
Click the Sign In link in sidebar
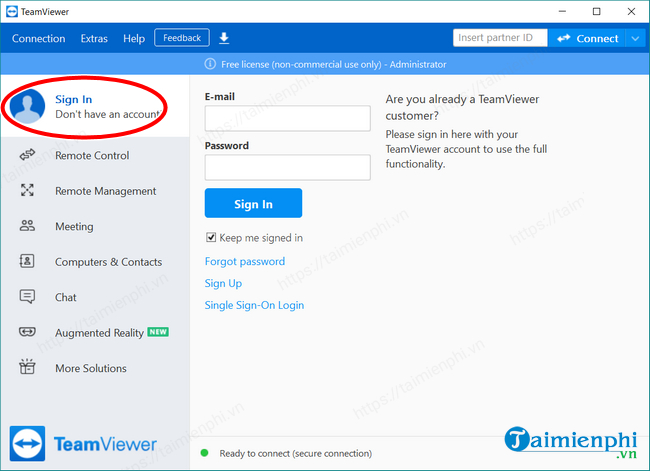click(73, 100)
